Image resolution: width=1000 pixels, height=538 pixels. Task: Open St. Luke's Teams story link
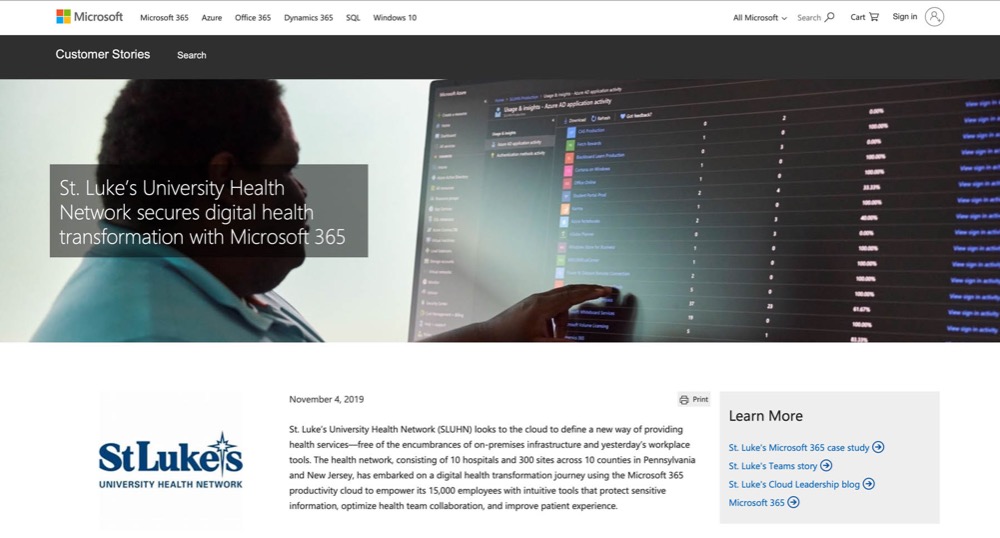(772, 466)
